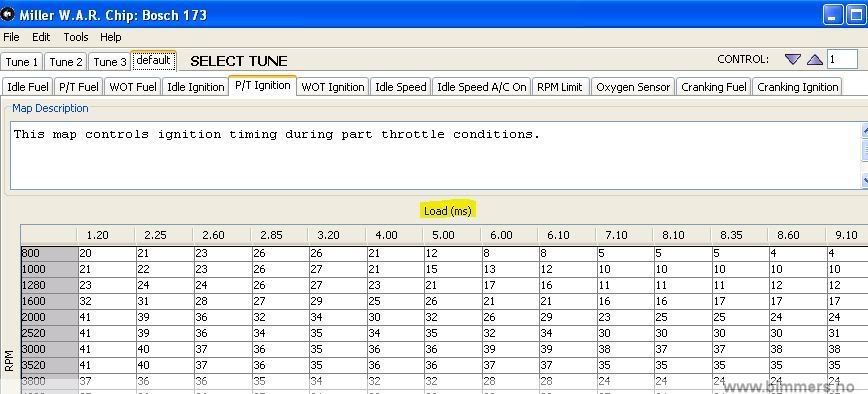Switch to the Idle Speed A/C On tab
Screen dimensions: 868x394
[482, 87]
